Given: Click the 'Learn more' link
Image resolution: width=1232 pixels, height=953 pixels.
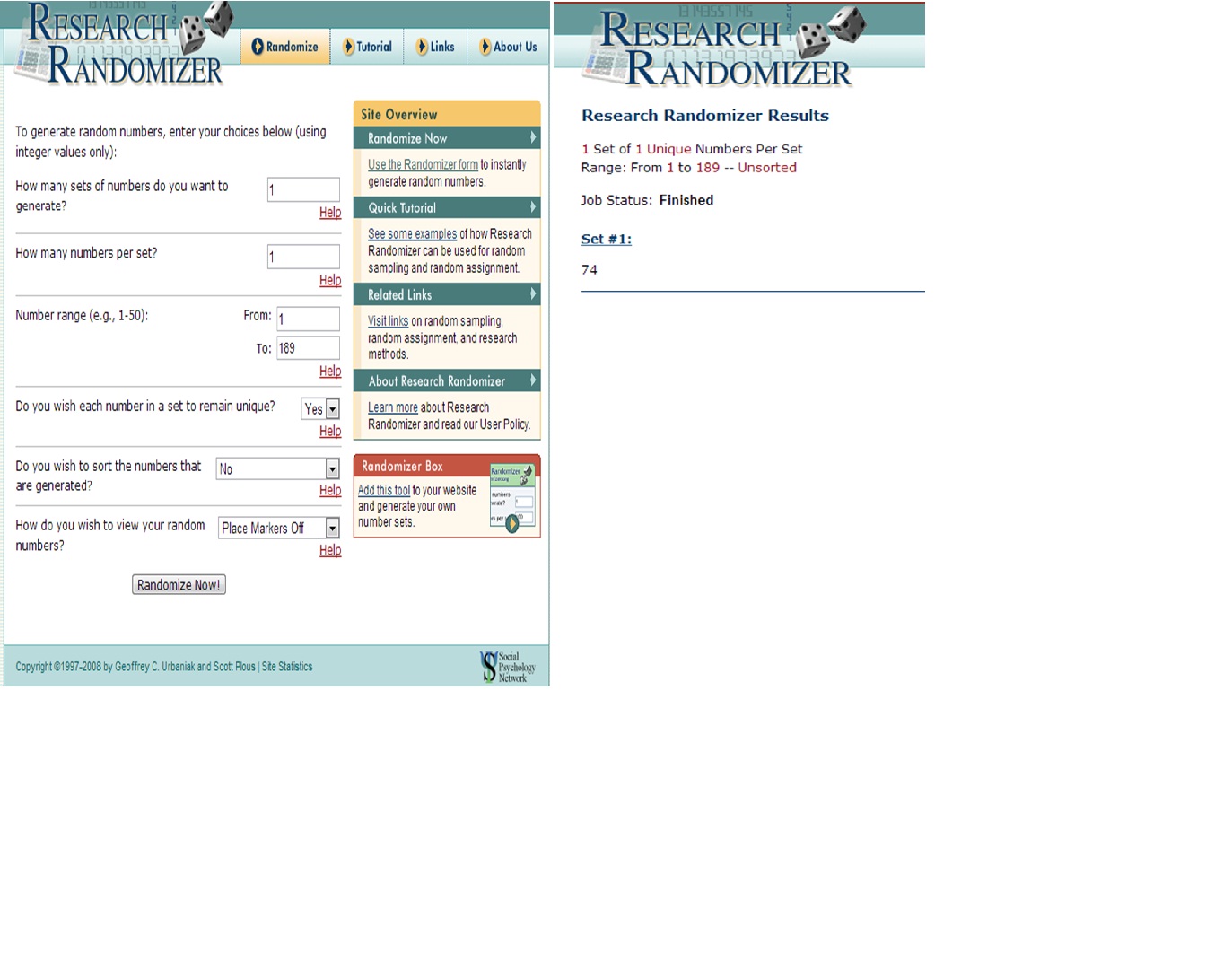Looking at the screenshot, I should 393,407.
